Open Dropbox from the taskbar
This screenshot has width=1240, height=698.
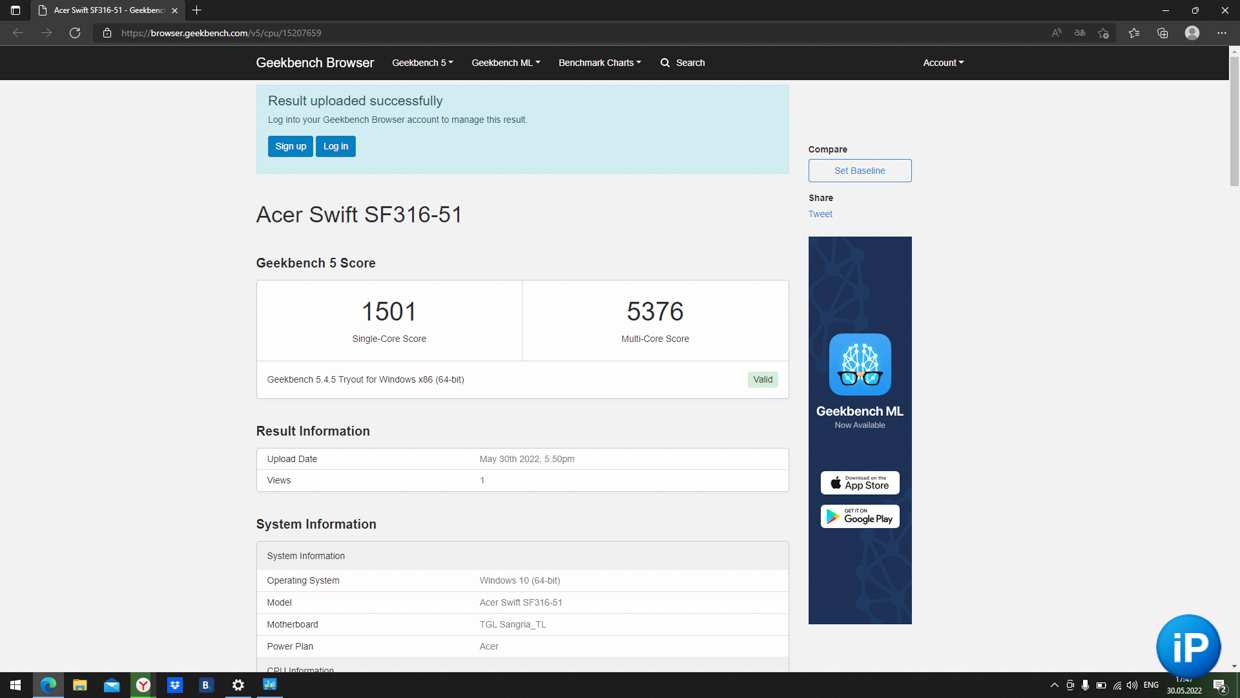click(x=175, y=685)
